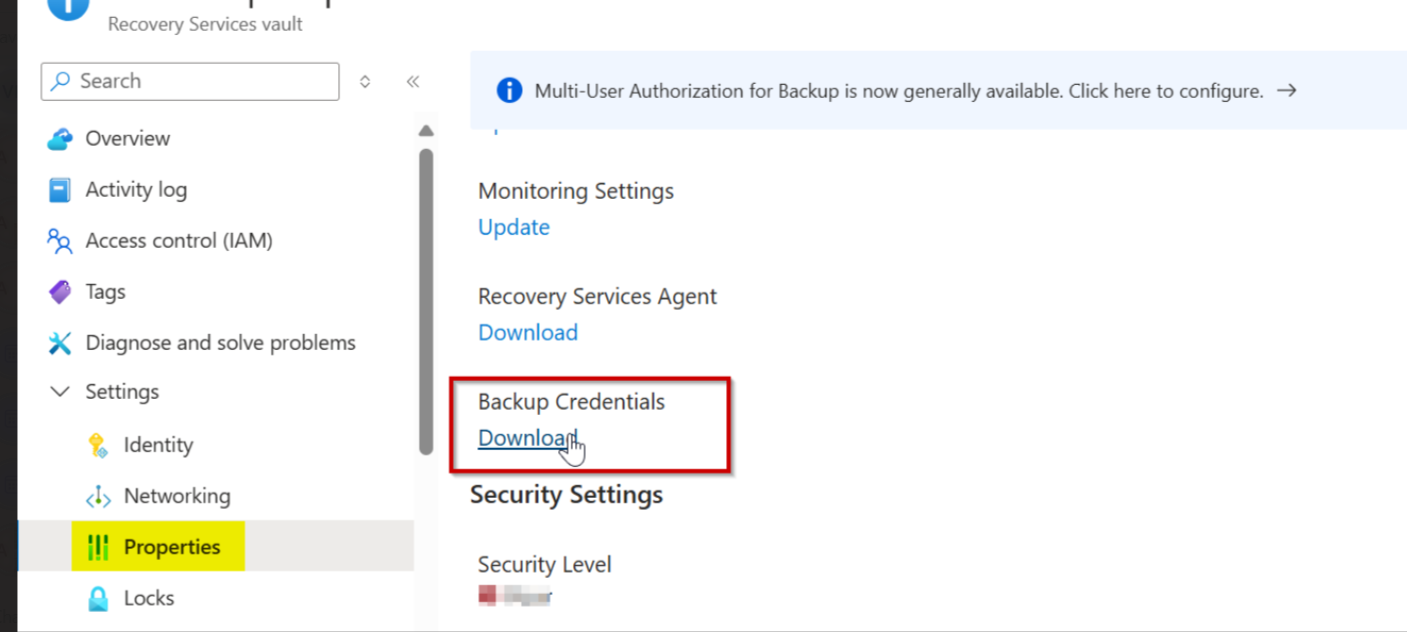Click the sidebar scrollbar up arrow
1407x632 pixels.
[x=426, y=131]
